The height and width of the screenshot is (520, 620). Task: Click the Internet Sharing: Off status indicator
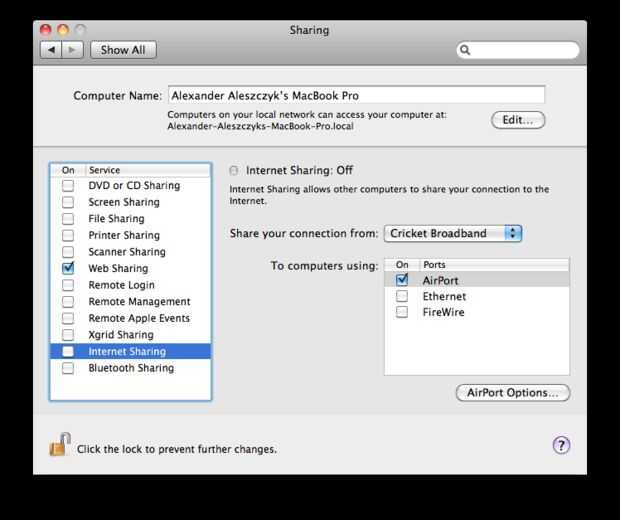coord(234,170)
